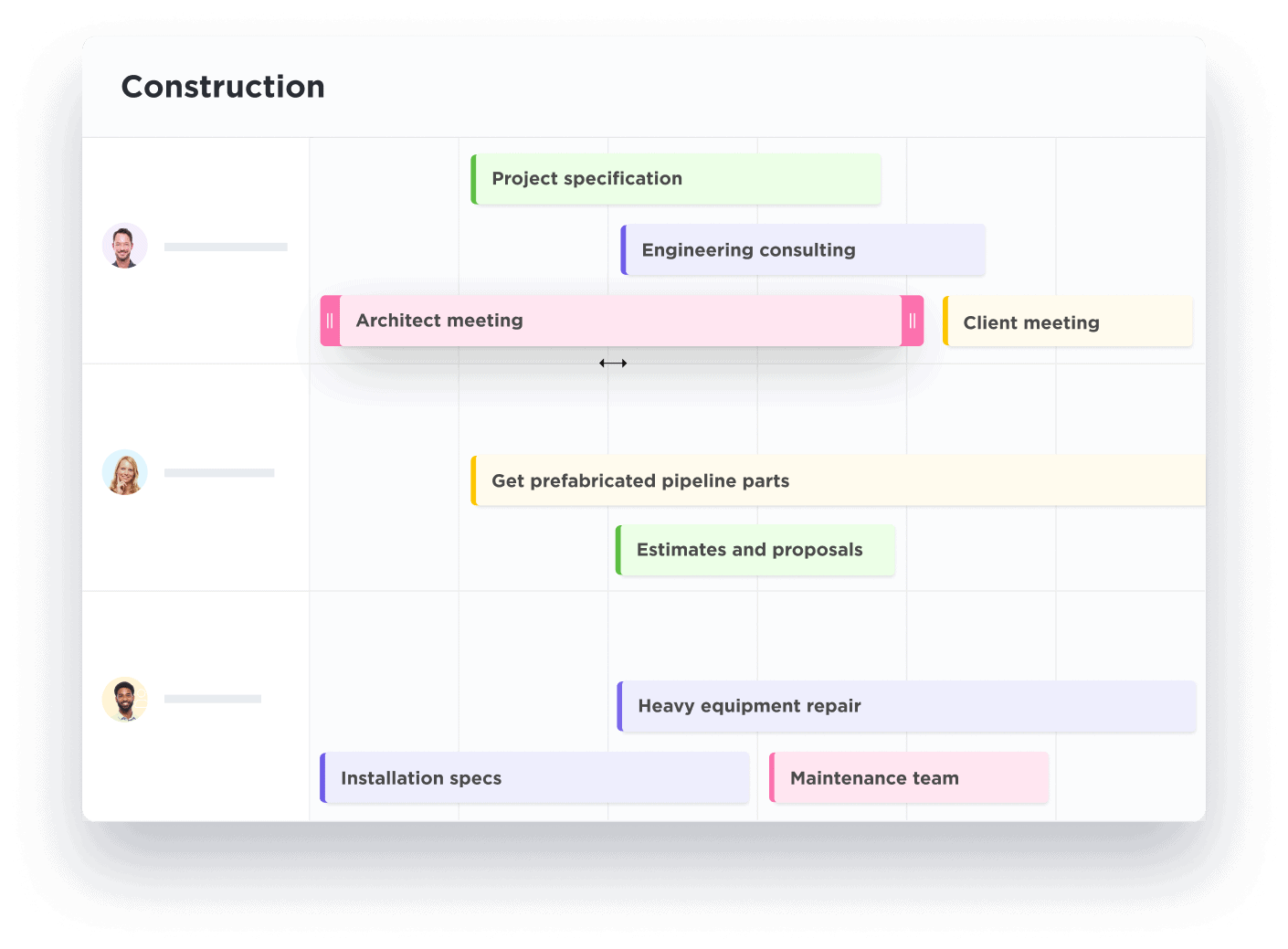Open the Client meeting task

pos(1069,322)
